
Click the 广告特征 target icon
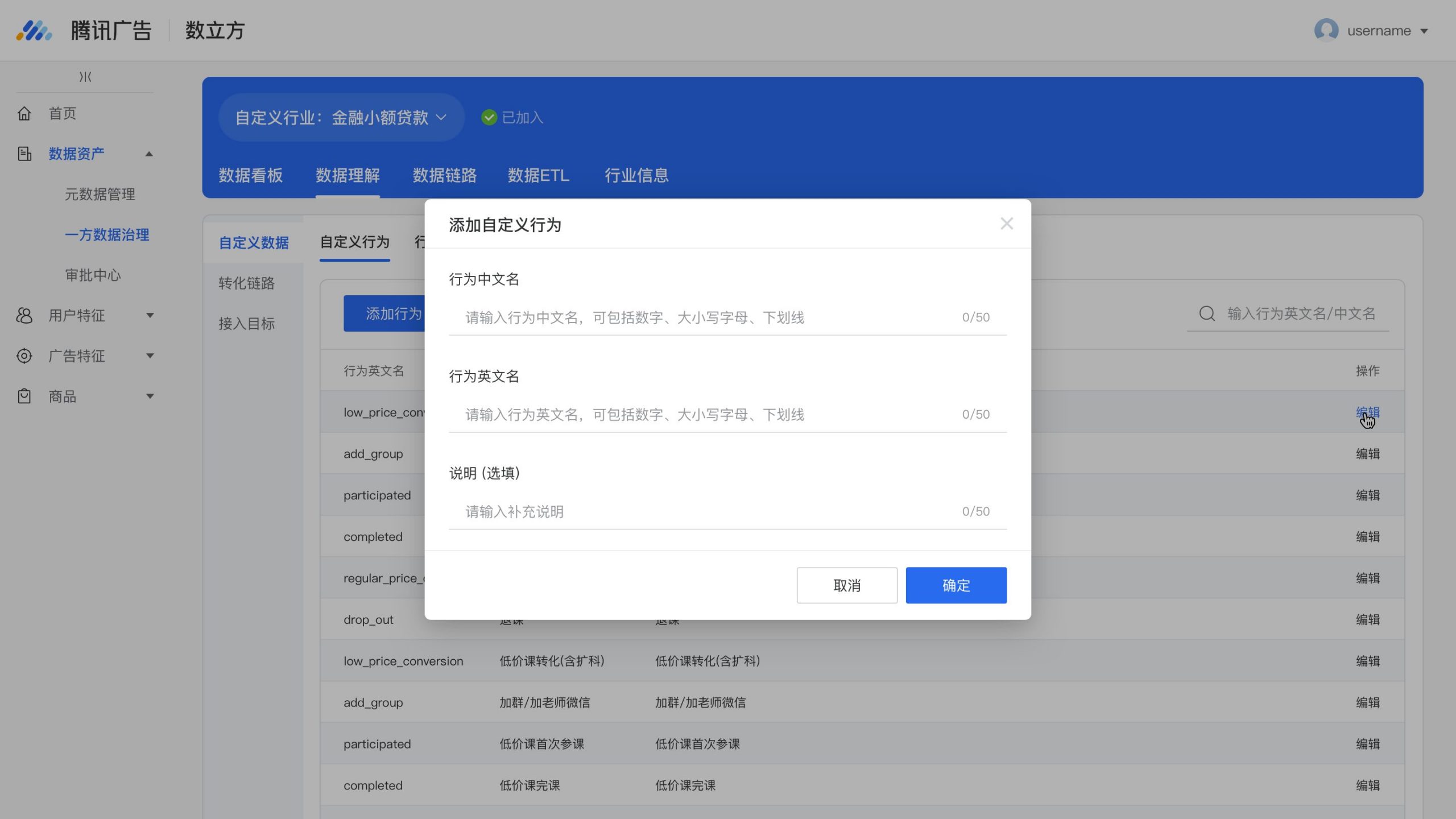pyautogui.click(x=24, y=356)
